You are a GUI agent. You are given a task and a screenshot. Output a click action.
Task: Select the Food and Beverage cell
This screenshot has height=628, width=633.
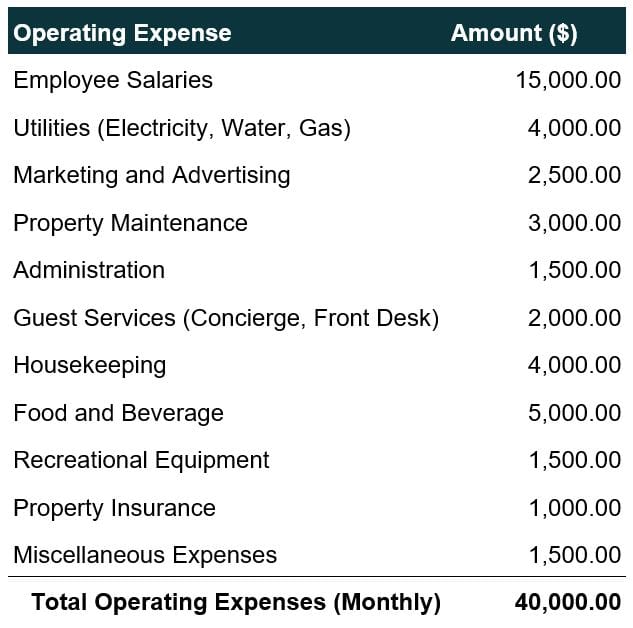click(118, 413)
